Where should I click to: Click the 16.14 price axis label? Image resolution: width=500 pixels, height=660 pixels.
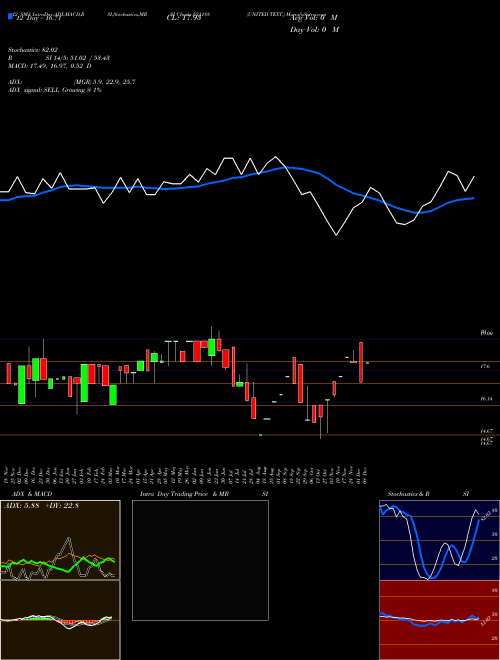click(486, 398)
